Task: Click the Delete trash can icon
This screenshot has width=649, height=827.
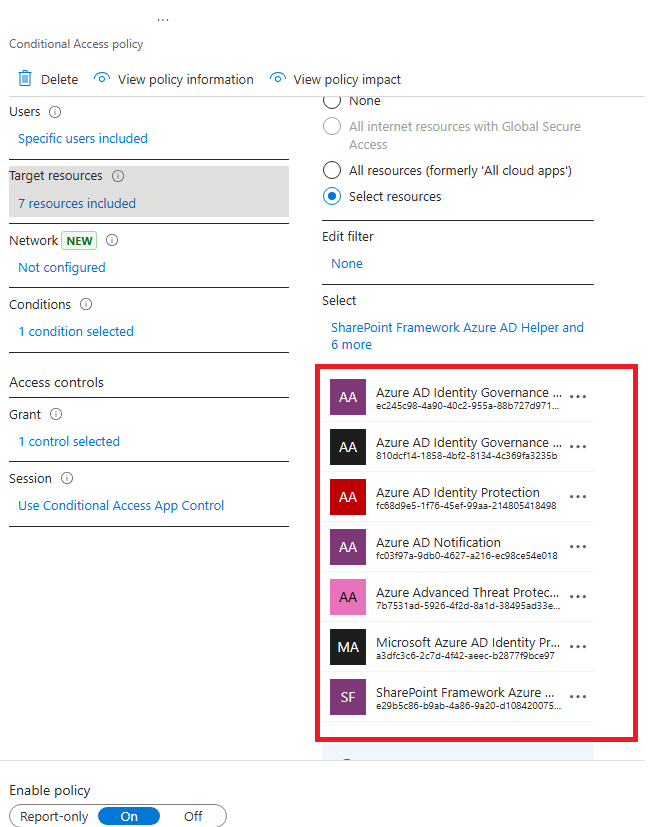Action: click(25, 78)
